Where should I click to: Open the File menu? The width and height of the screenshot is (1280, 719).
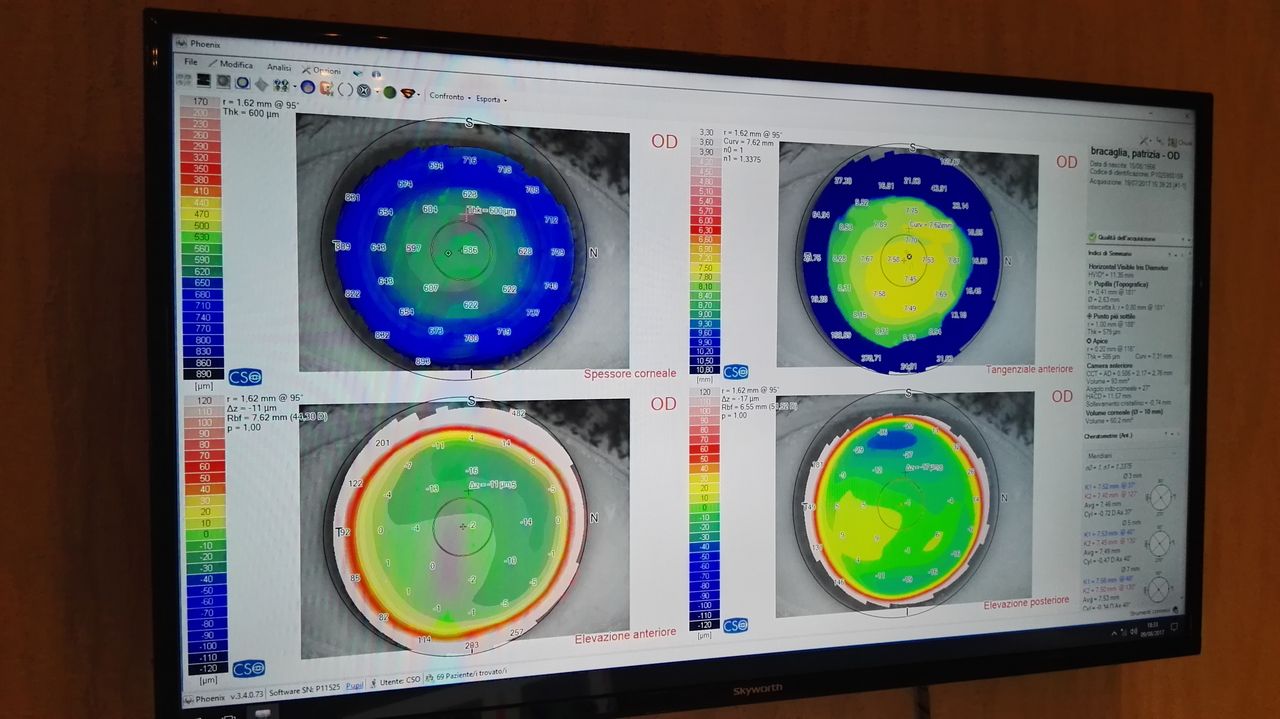pos(190,62)
